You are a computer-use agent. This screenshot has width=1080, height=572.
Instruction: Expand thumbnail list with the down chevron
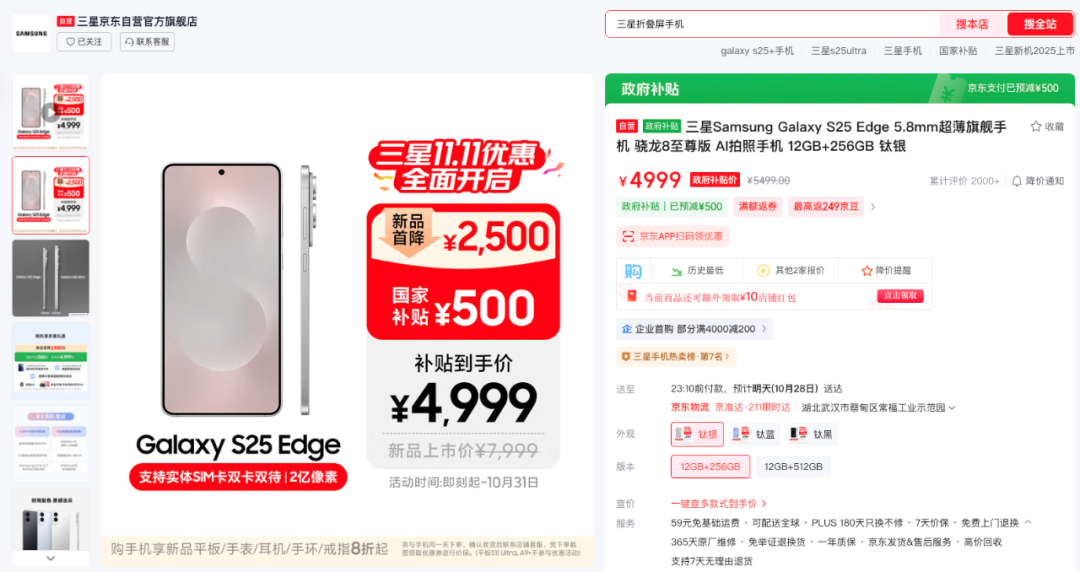click(50, 558)
